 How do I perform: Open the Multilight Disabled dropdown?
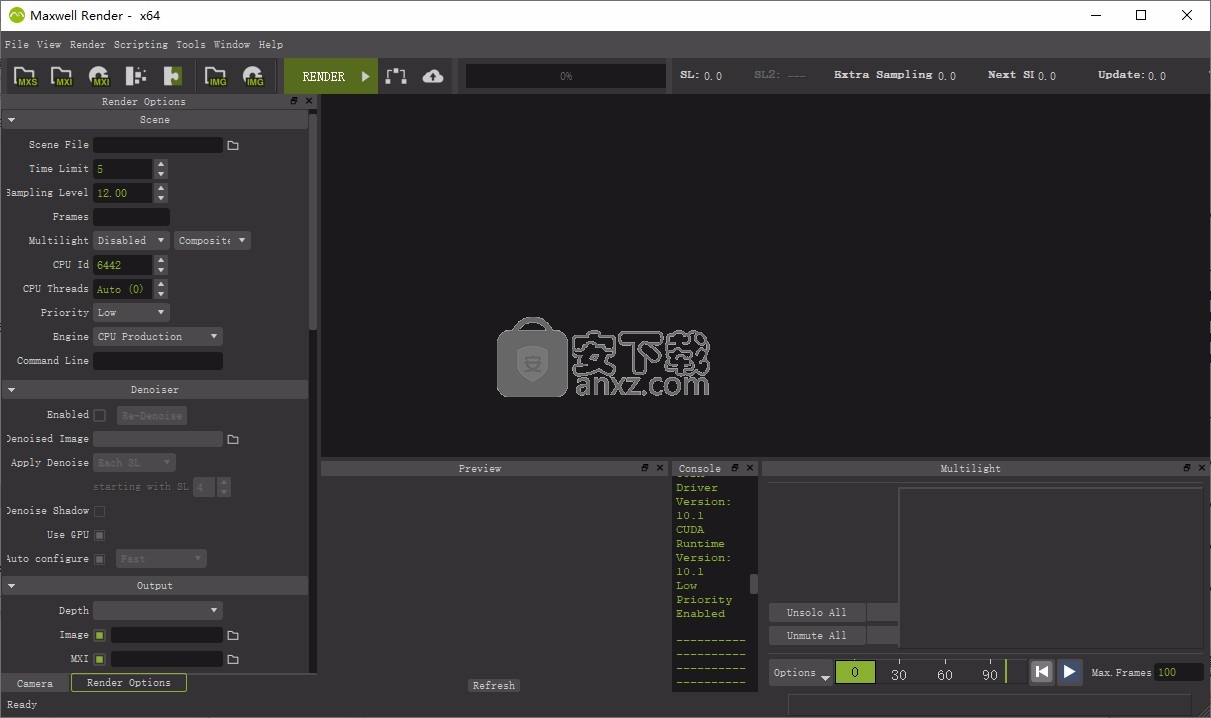[131, 241]
